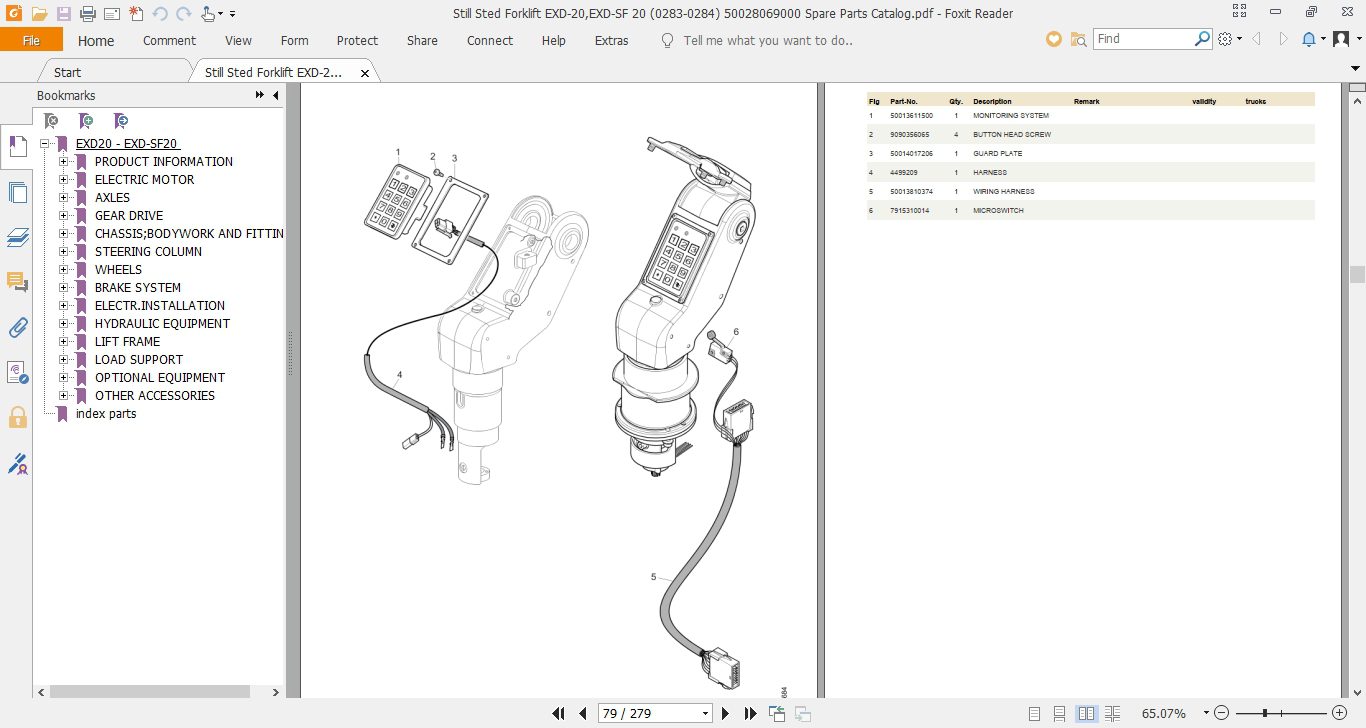The width and height of the screenshot is (1366, 728).
Task: Open the Layers sidebar icon
Action: coord(17,237)
